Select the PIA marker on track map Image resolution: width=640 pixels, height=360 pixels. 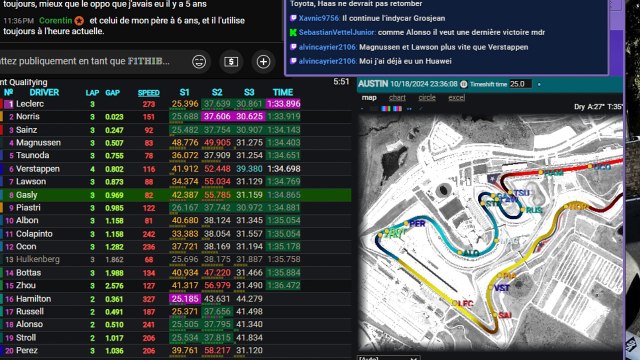click(507, 276)
